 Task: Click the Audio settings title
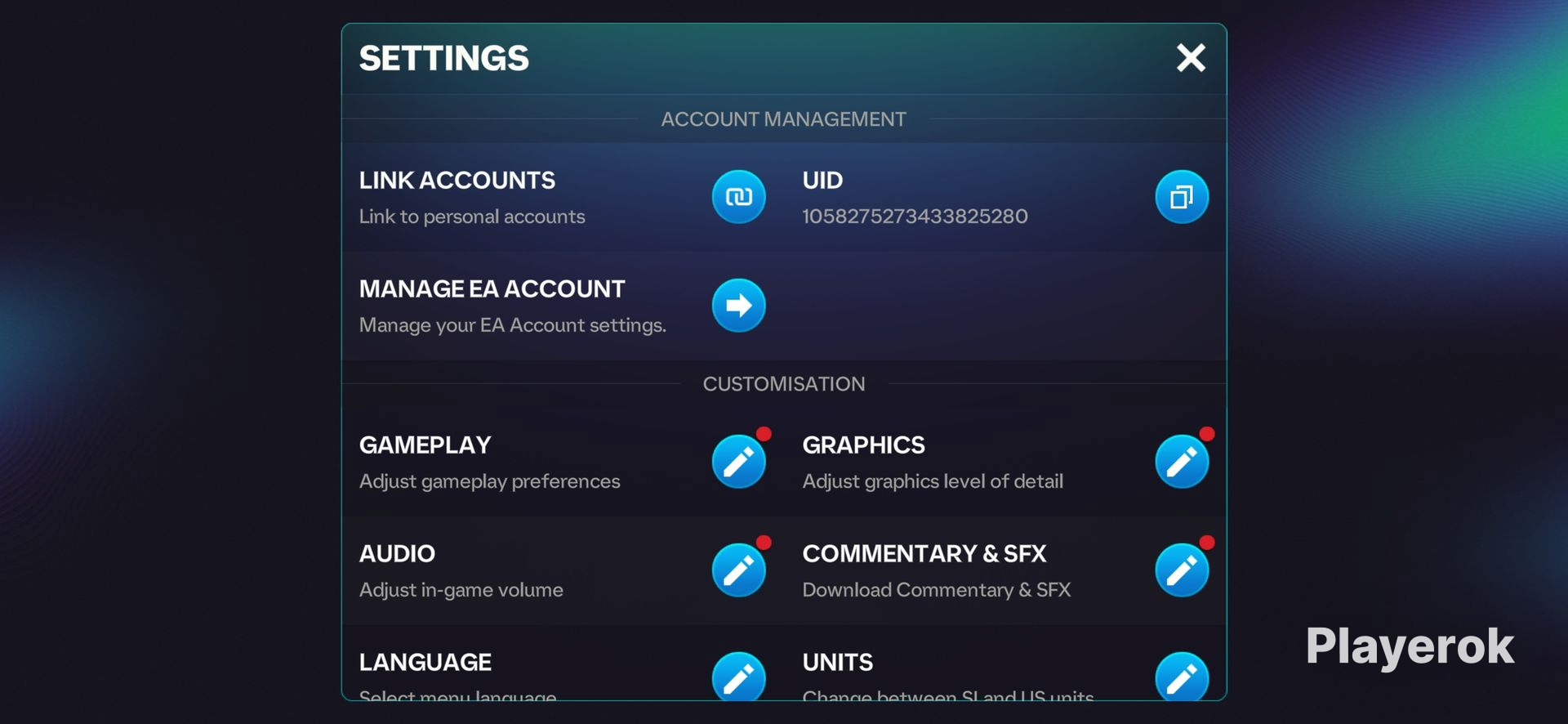tap(397, 554)
